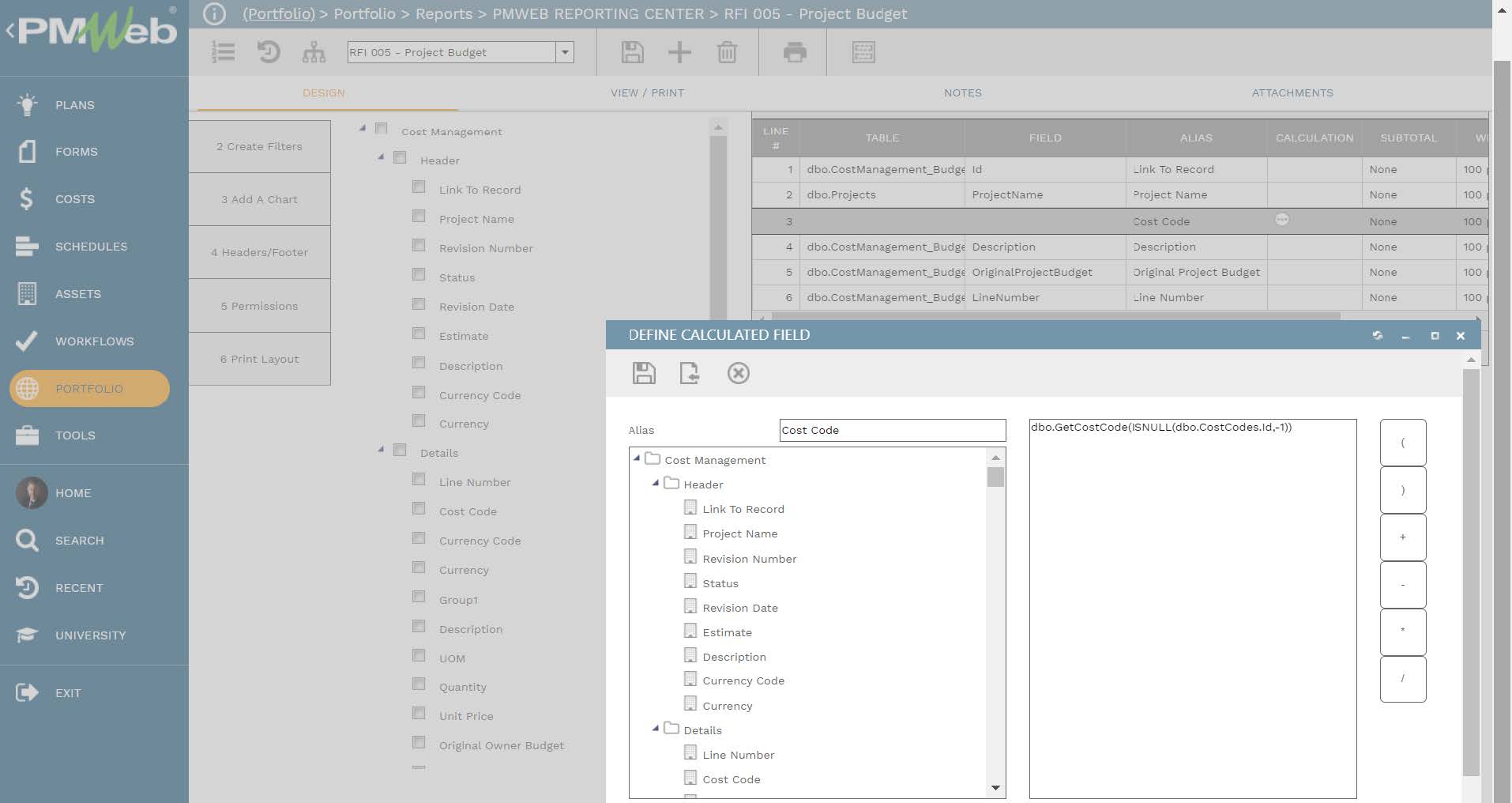Click the add new record plus icon
Screen dimensions: 1512x803
pyautogui.click(x=679, y=52)
